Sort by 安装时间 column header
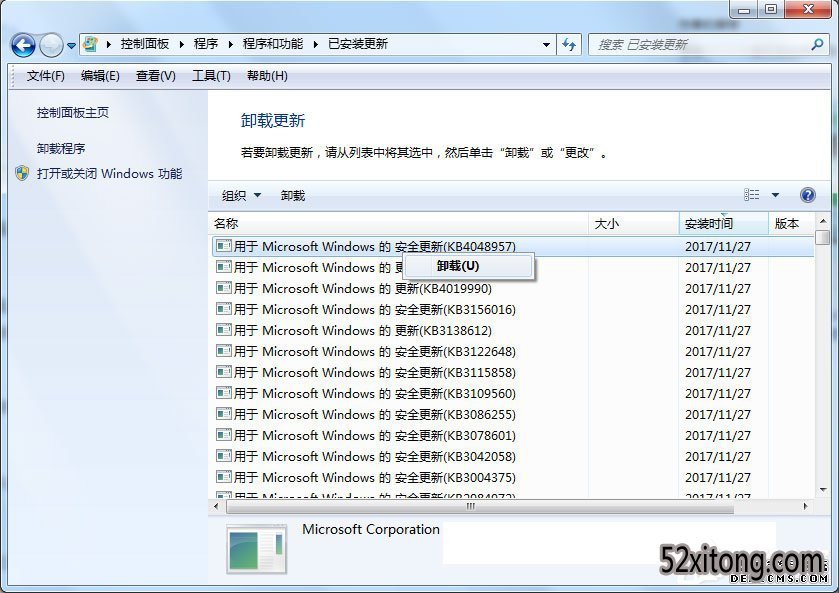839x593 pixels. point(724,224)
